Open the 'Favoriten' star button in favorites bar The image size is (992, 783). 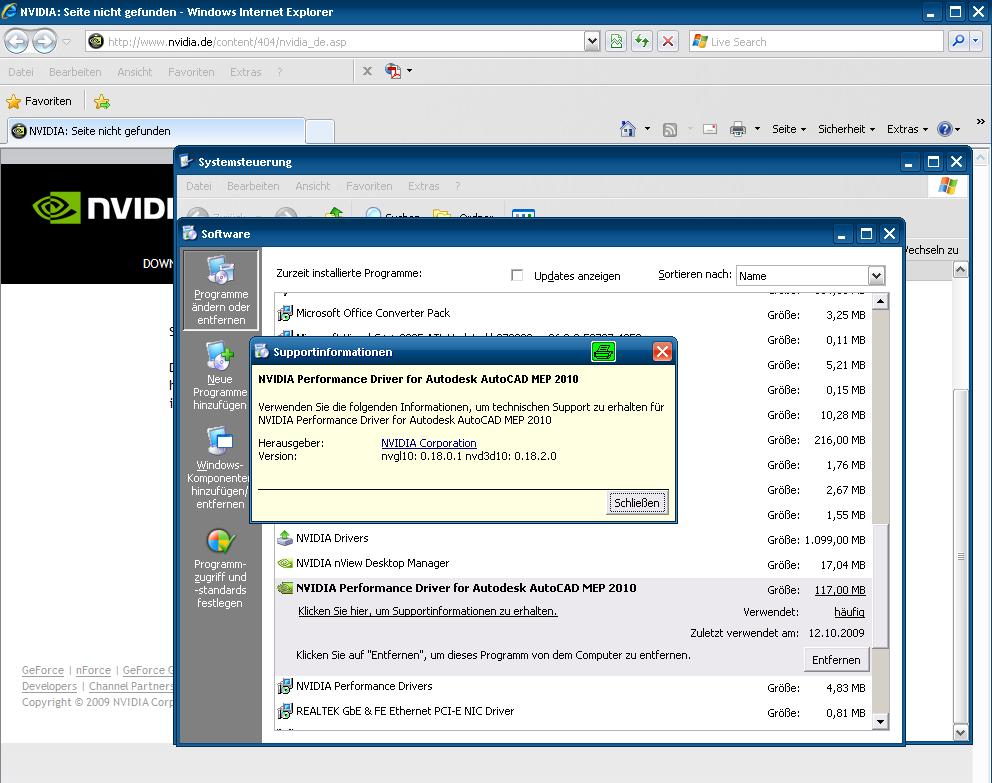(39, 101)
